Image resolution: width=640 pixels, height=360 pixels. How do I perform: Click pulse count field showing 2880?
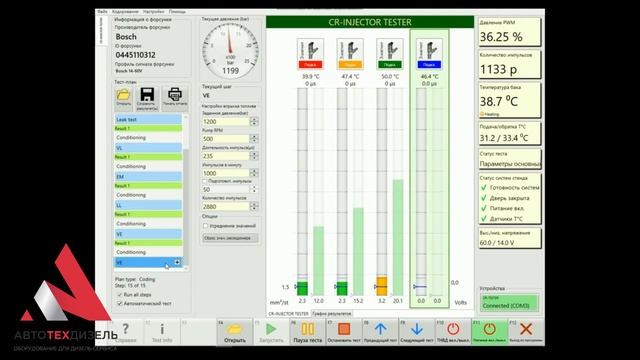tap(226, 206)
